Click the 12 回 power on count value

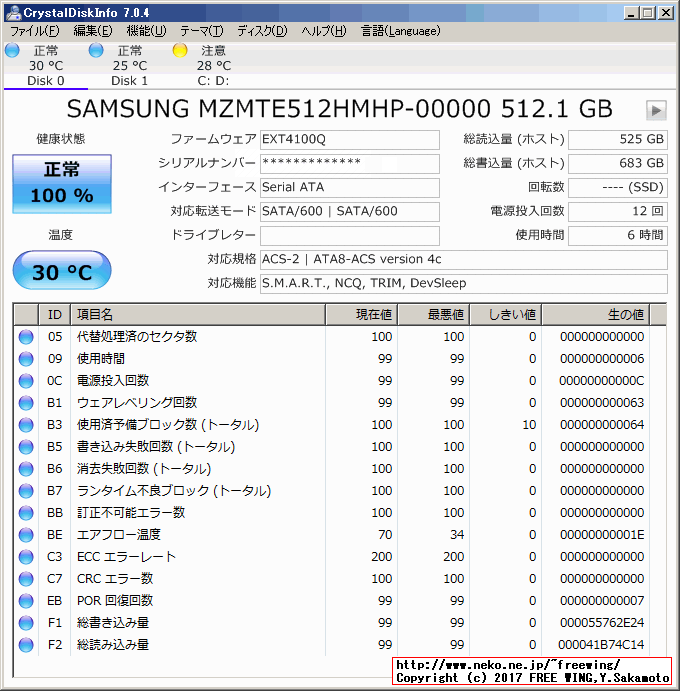(618, 212)
